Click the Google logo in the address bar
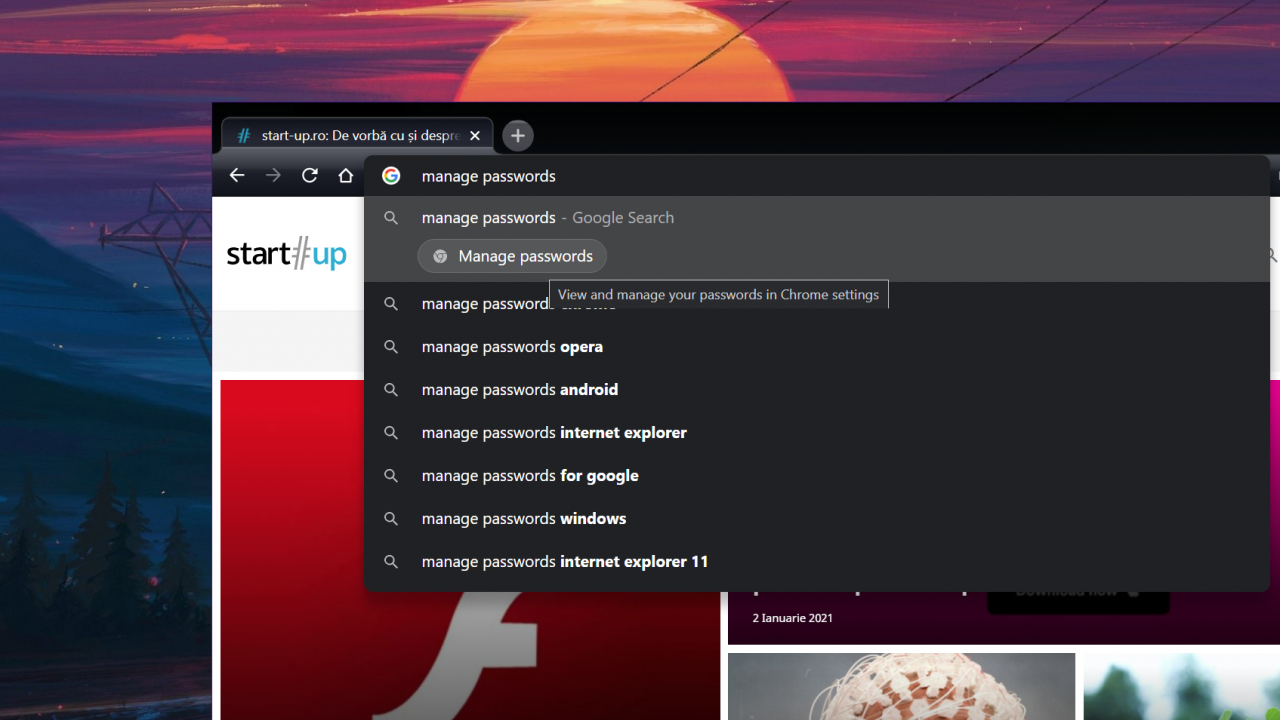 (x=391, y=175)
